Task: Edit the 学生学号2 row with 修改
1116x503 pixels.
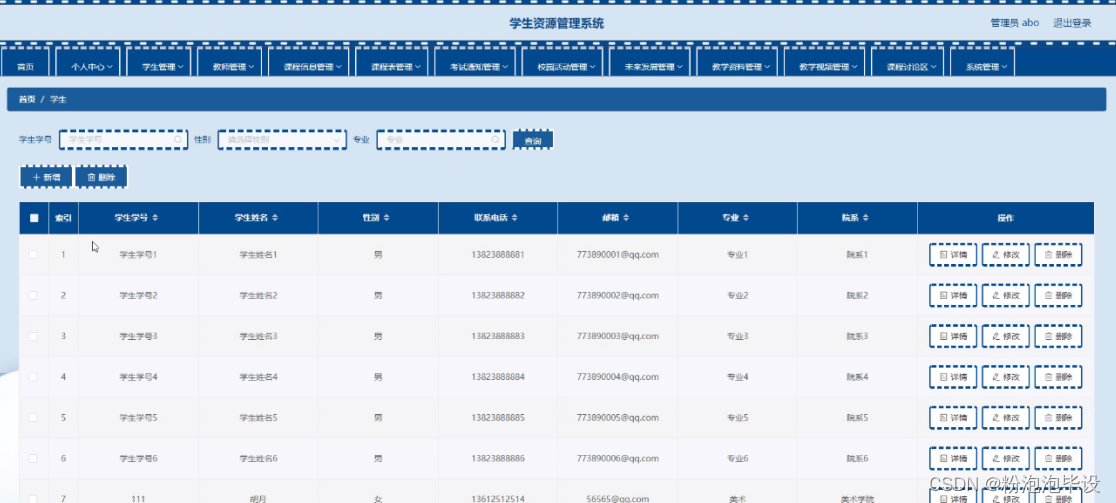Action: 1006,295
